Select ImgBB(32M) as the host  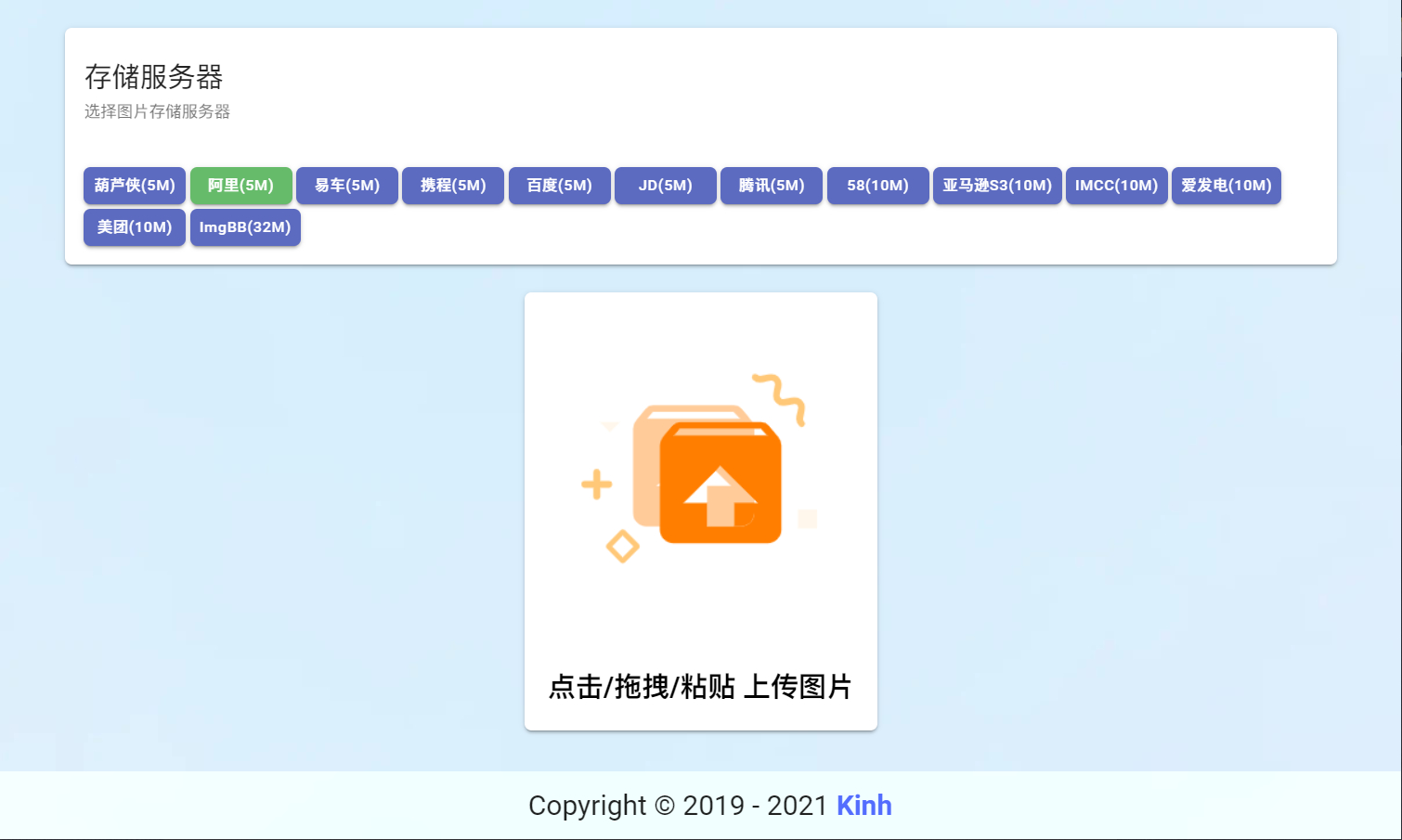click(245, 227)
